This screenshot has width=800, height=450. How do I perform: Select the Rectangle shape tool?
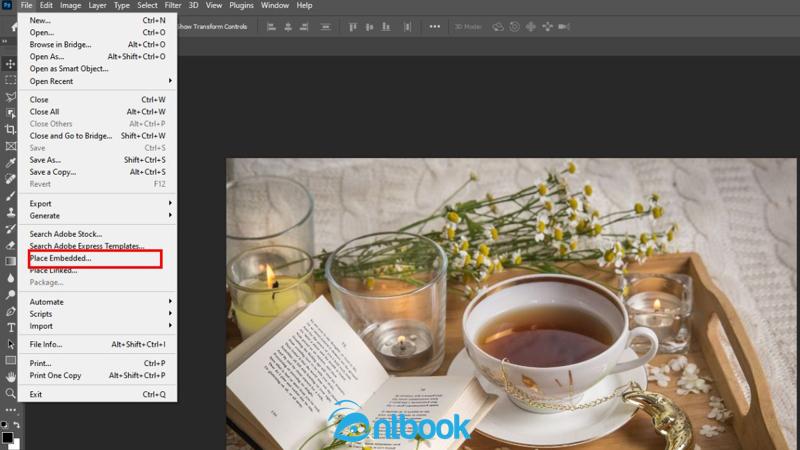pyautogui.click(x=10, y=361)
